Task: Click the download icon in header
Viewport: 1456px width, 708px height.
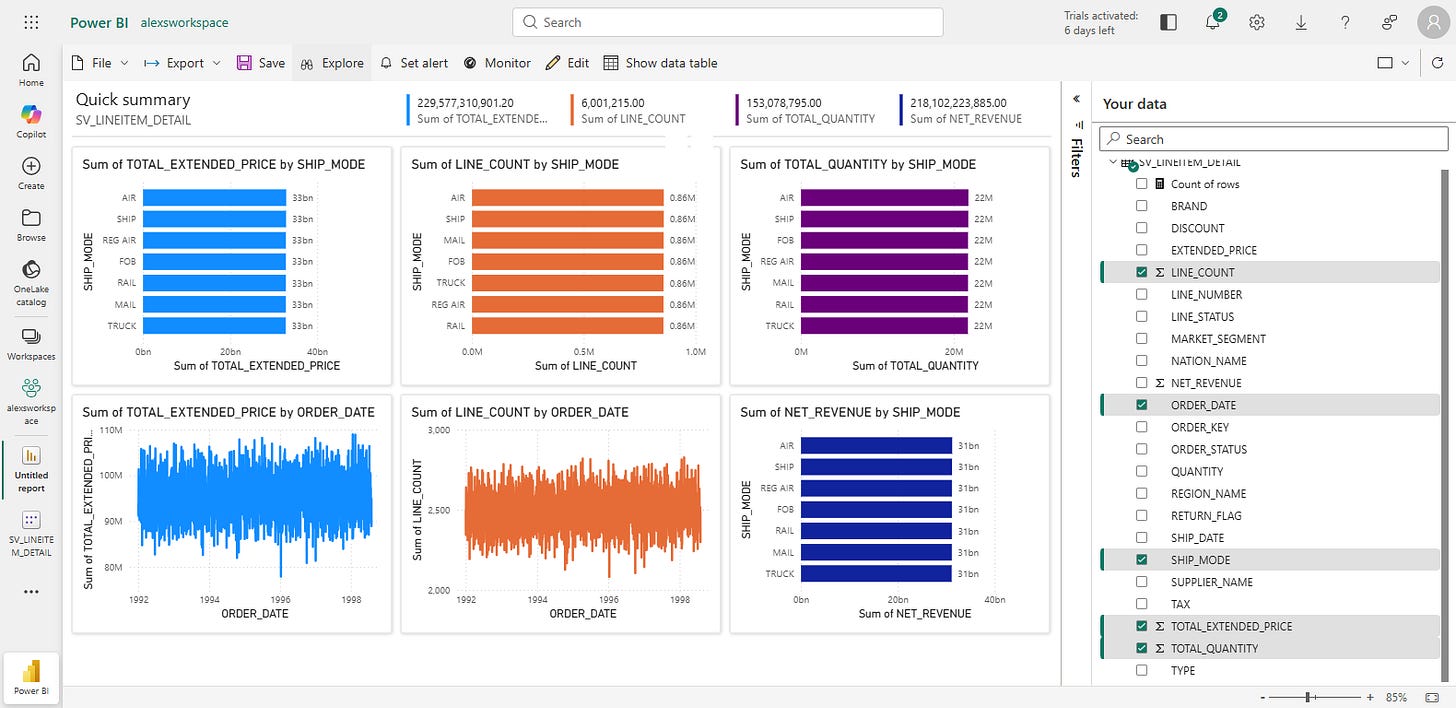Action: click(x=1301, y=22)
